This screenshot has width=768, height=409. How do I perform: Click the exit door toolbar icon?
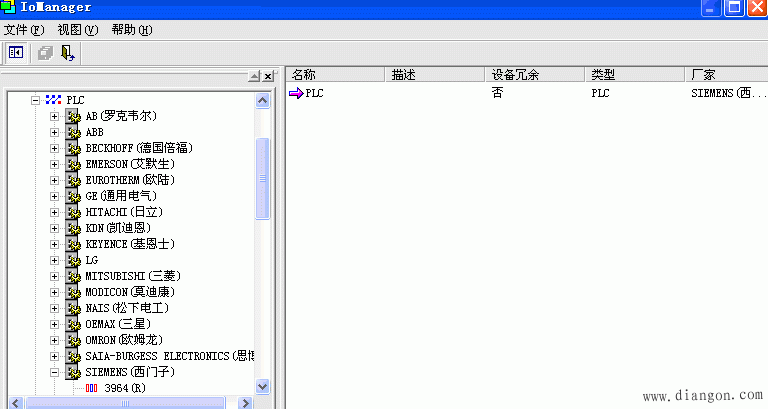coord(68,52)
